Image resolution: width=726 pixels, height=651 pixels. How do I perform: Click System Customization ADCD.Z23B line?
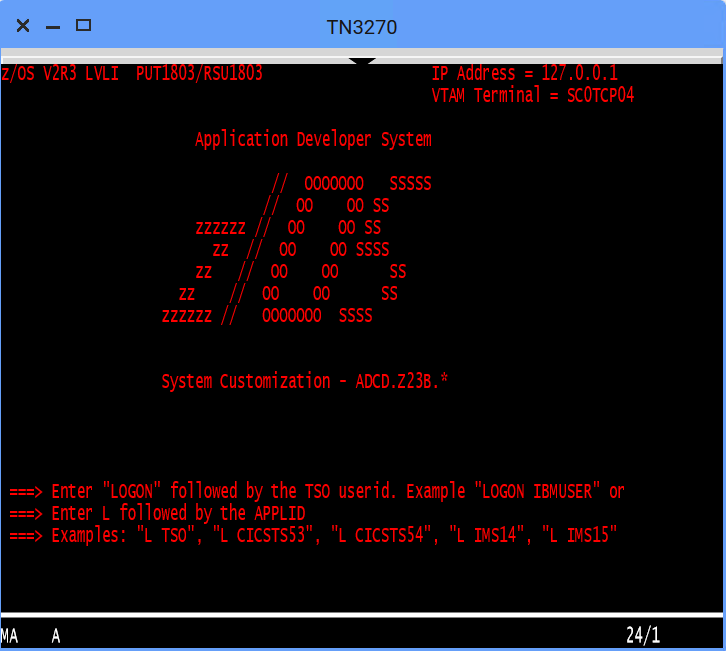coord(304,381)
